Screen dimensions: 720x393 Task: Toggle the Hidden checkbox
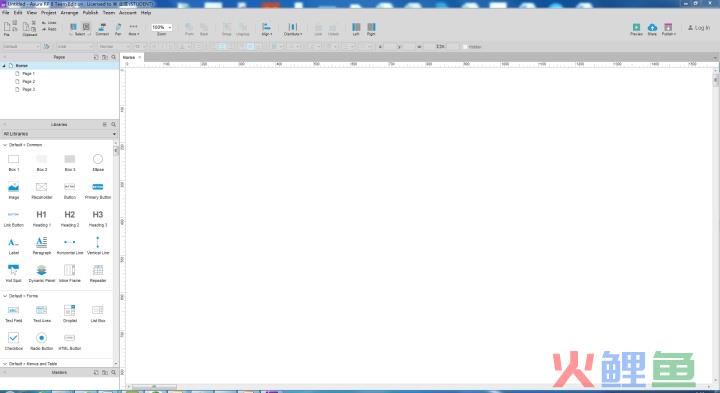[x=465, y=47]
